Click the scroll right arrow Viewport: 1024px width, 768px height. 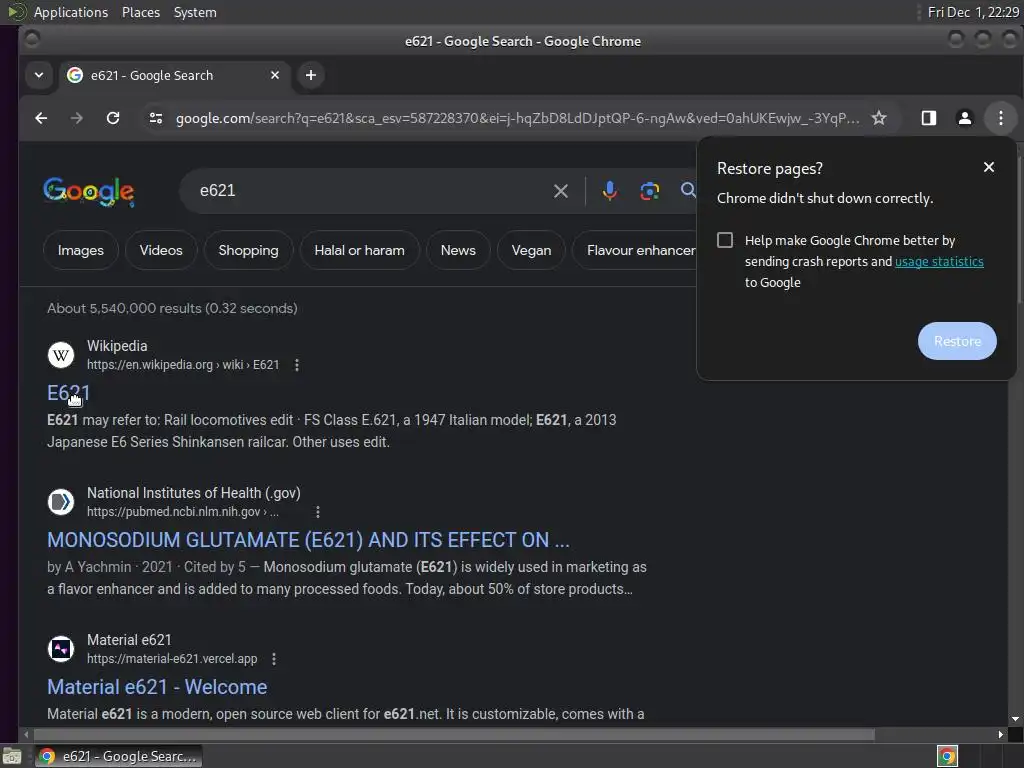[x=1000, y=735]
